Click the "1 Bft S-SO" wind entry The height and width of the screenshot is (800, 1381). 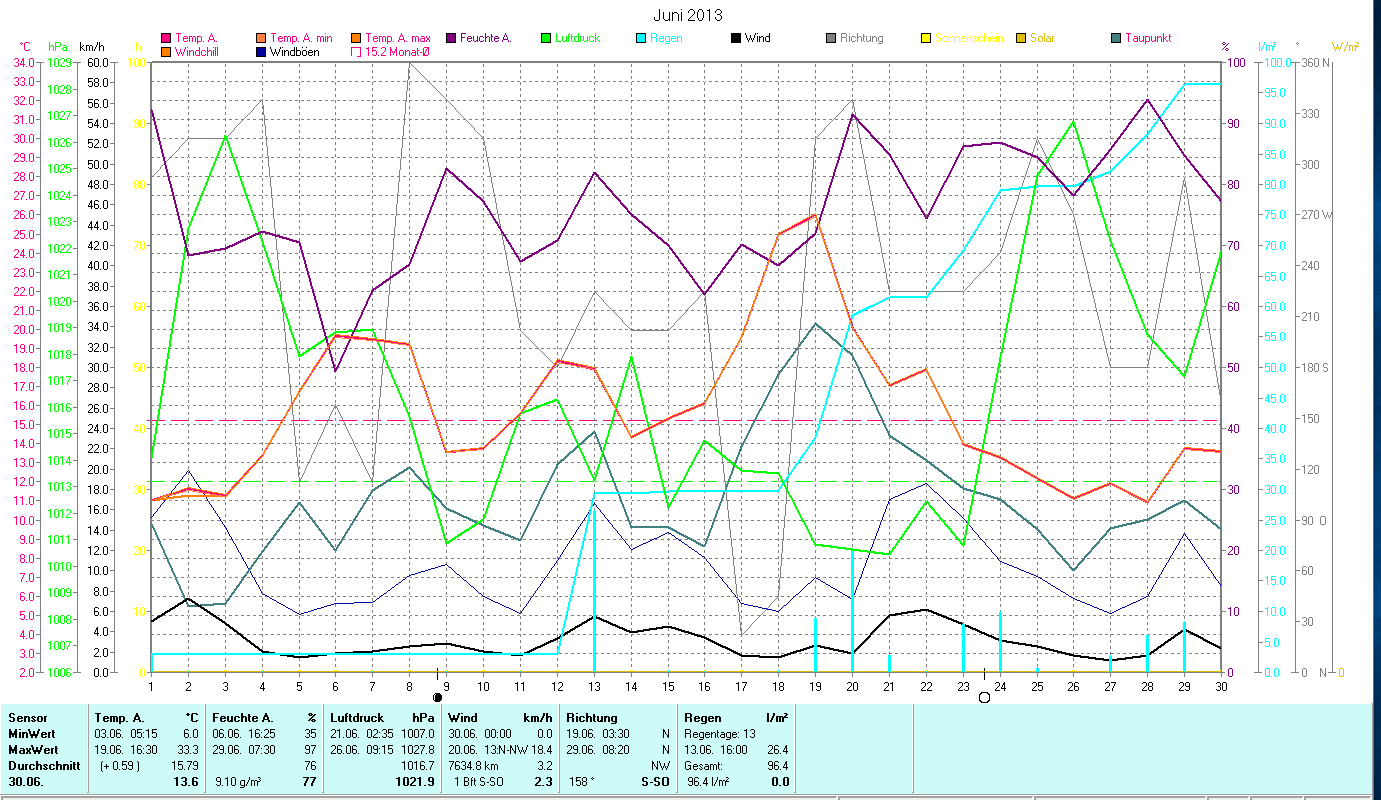(x=479, y=782)
